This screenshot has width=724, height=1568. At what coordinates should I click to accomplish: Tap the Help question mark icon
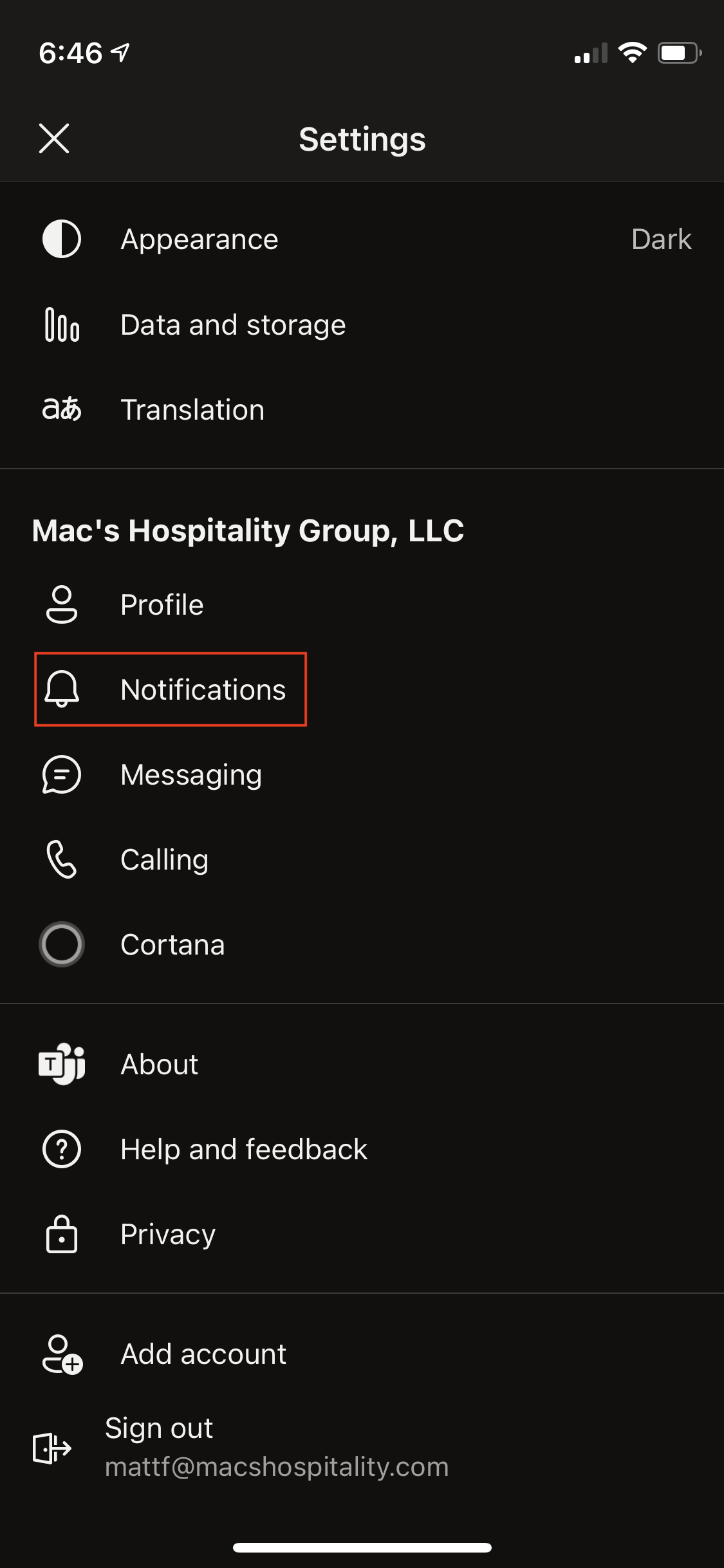pos(62,1149)
